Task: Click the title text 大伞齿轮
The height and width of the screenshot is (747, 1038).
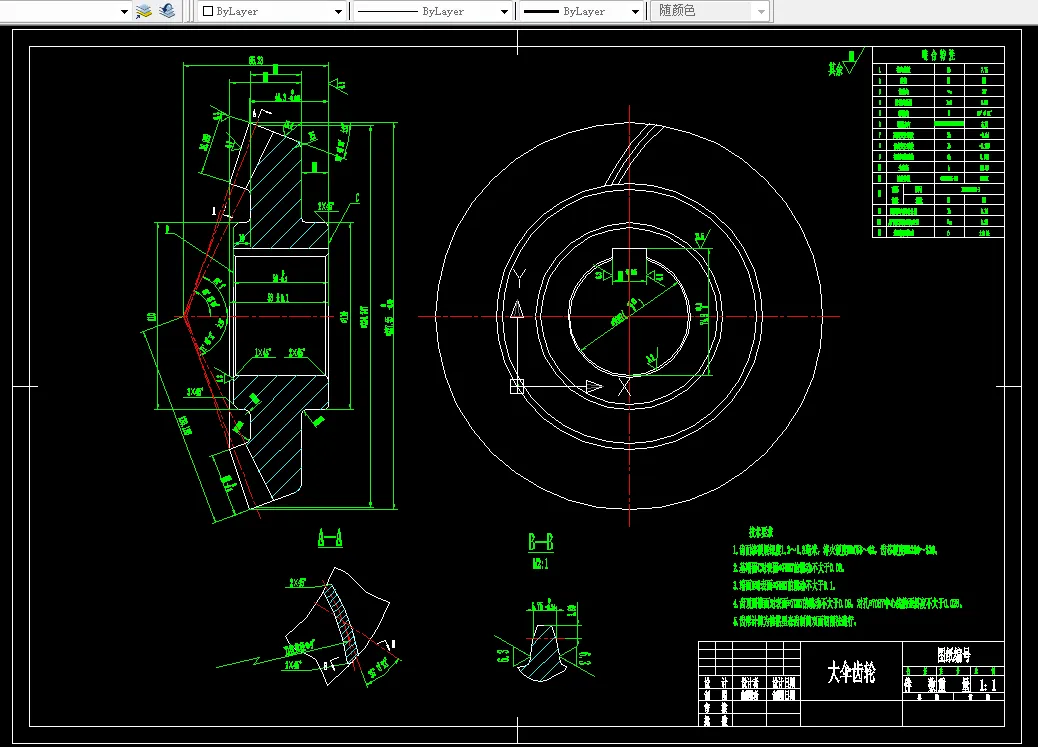Action: coord(851,672)
